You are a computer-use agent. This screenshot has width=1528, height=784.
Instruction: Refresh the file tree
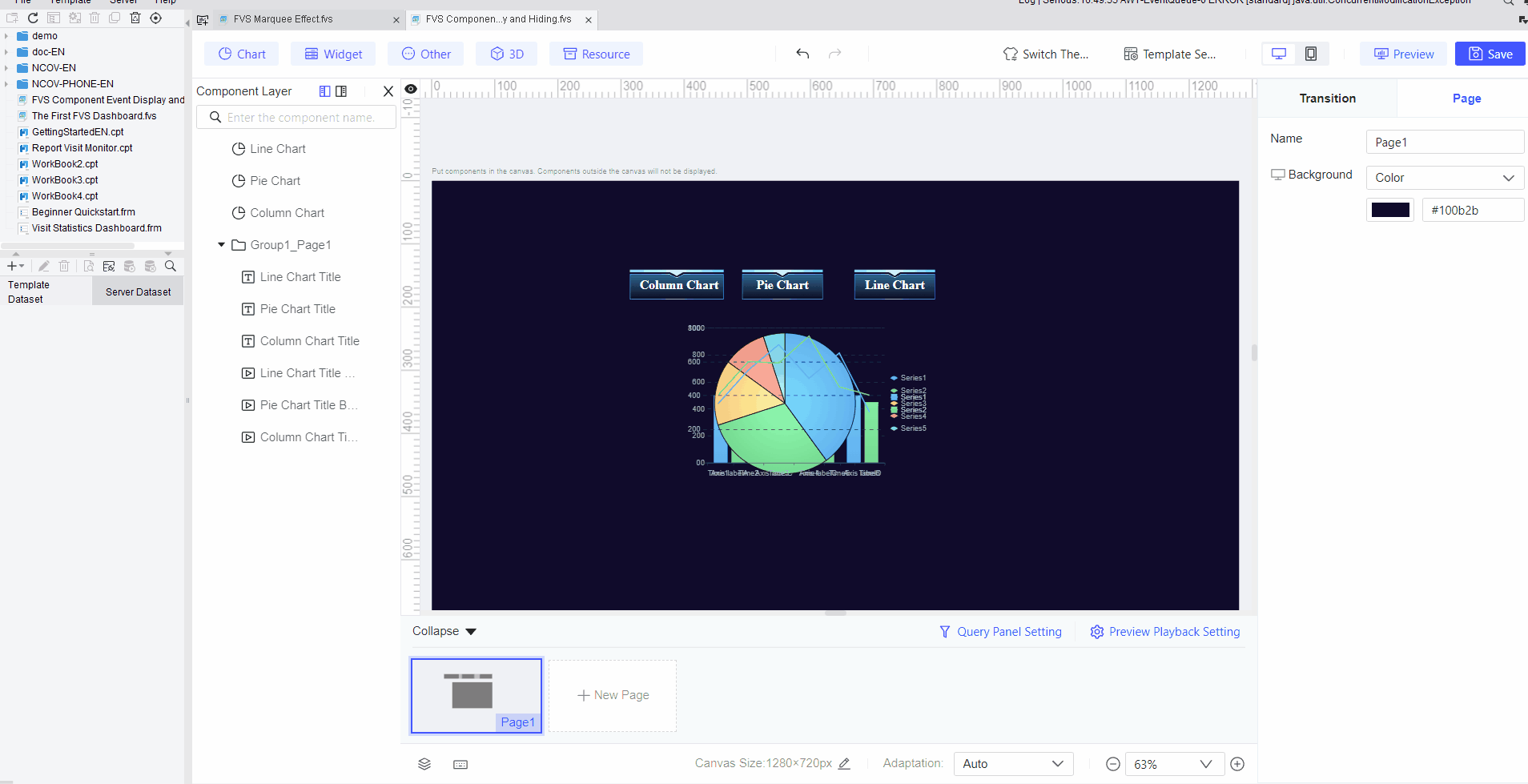(33, 18)
